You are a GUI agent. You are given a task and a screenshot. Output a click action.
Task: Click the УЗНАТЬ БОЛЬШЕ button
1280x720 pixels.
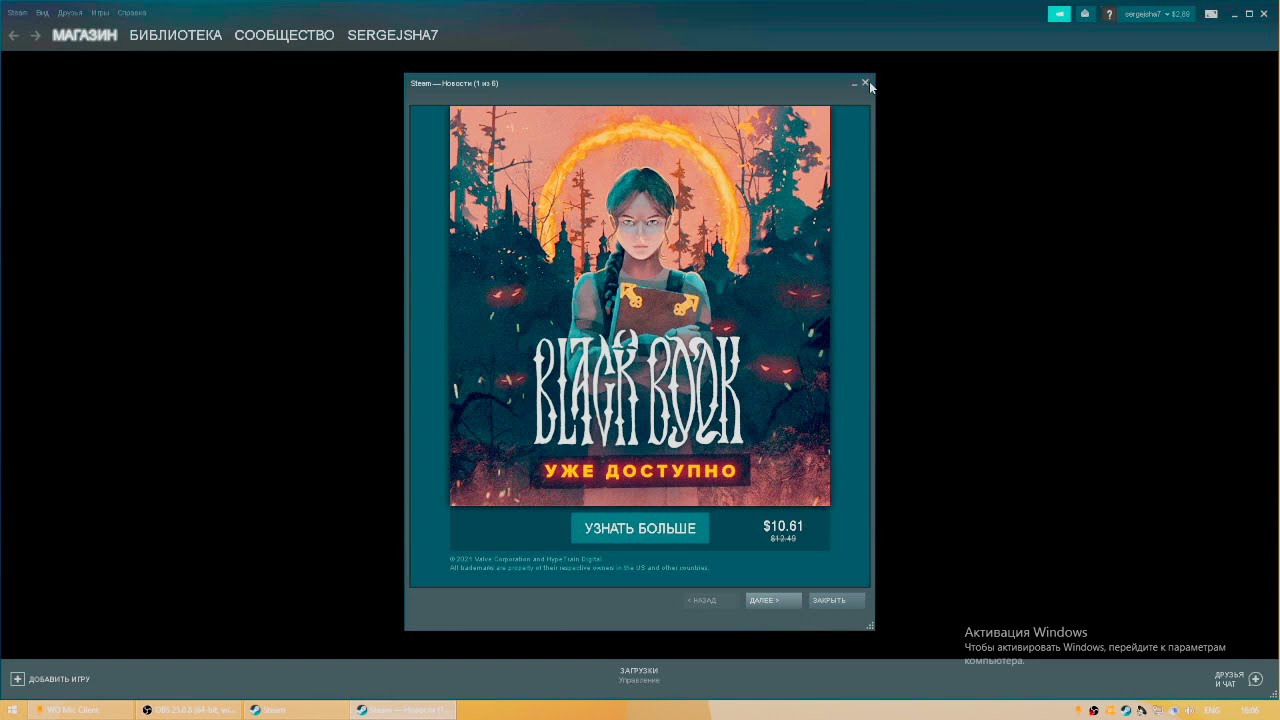[x=640, y=528]
